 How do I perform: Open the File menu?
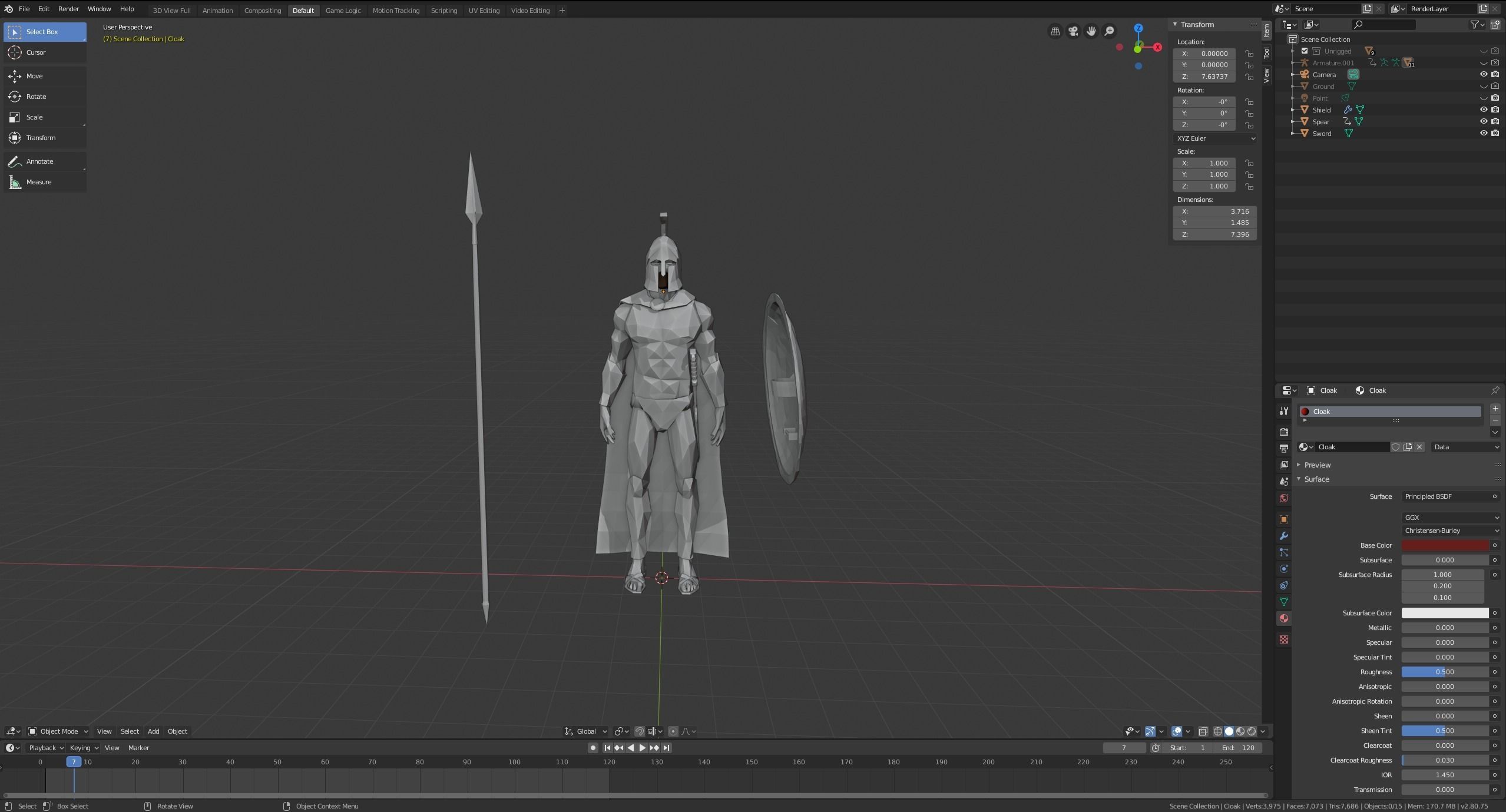pos(24,9)
